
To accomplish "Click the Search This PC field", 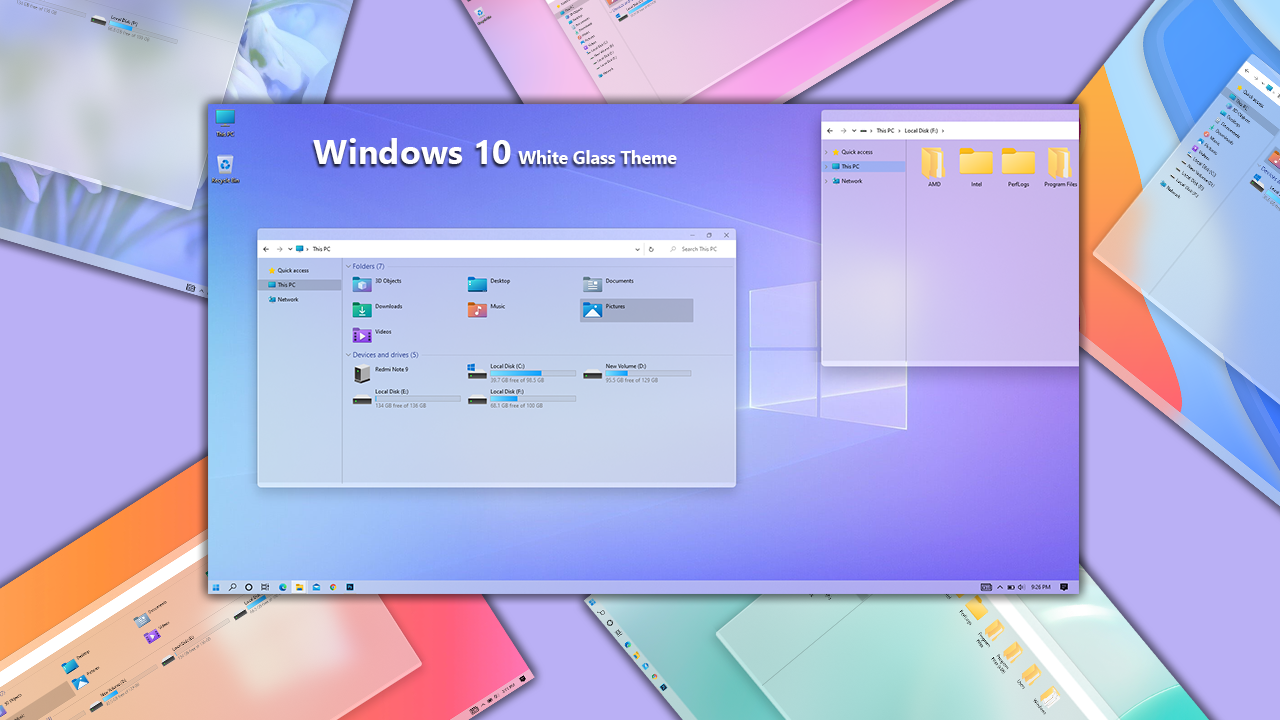I will click(698, 249).
